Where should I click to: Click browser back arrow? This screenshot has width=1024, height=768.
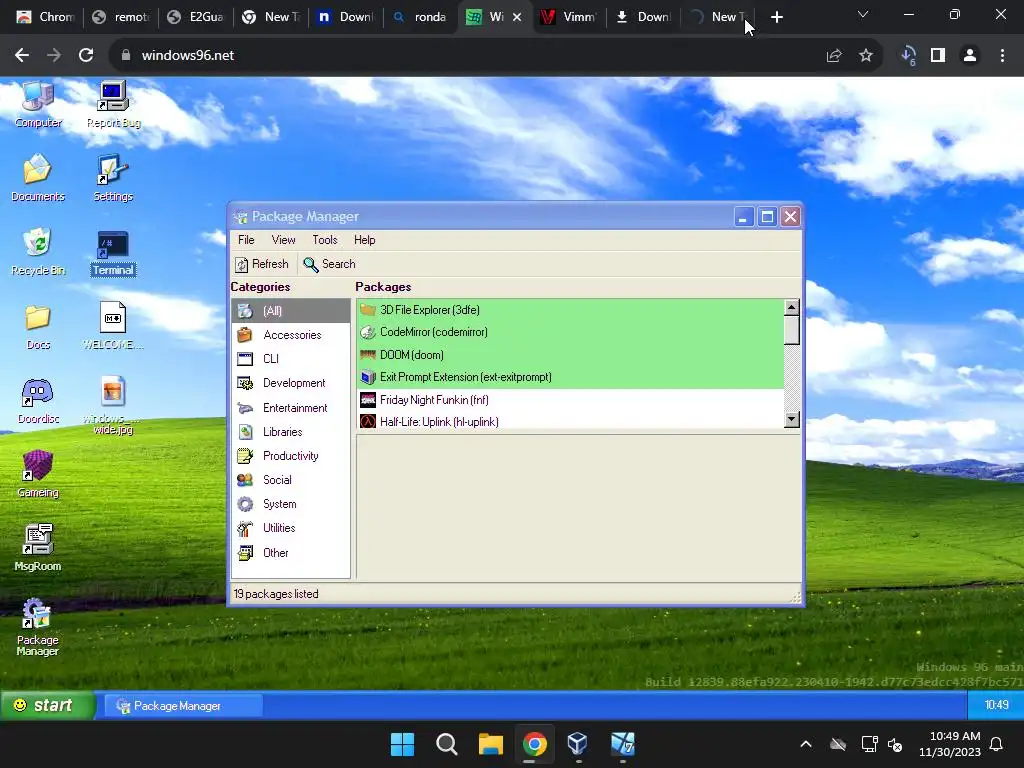pos(22,56)
